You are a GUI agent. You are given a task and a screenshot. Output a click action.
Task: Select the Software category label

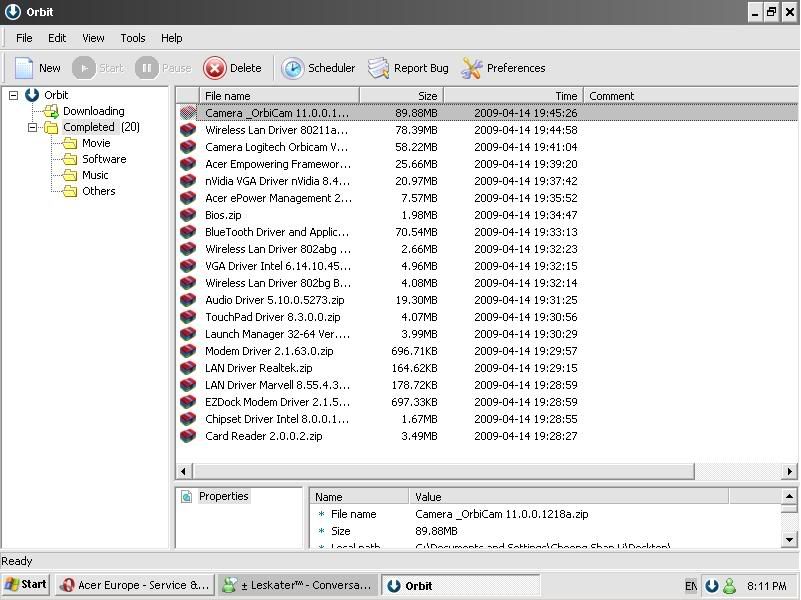pos(104,159)
